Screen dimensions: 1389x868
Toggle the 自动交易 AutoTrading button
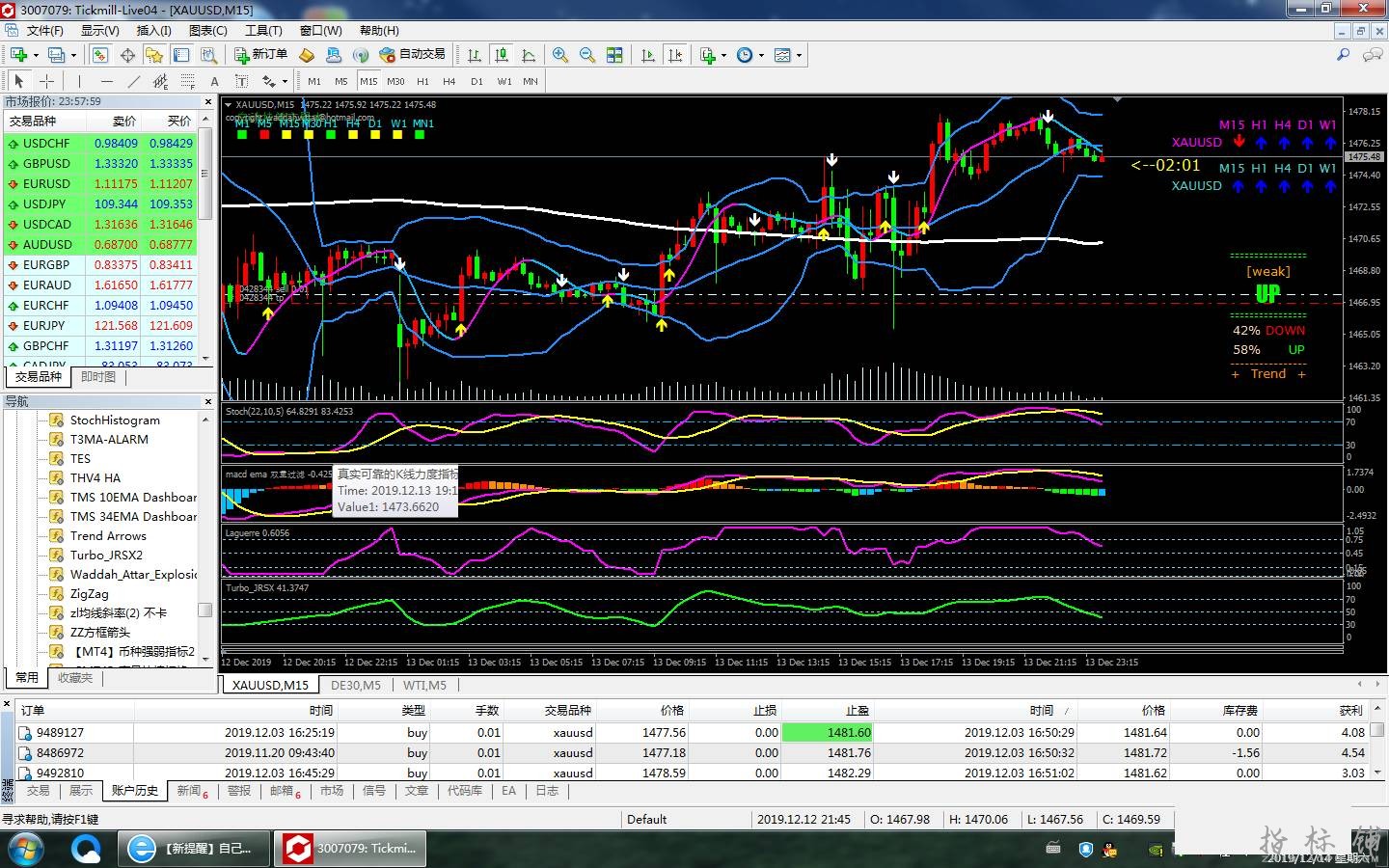tap(413, 55)
